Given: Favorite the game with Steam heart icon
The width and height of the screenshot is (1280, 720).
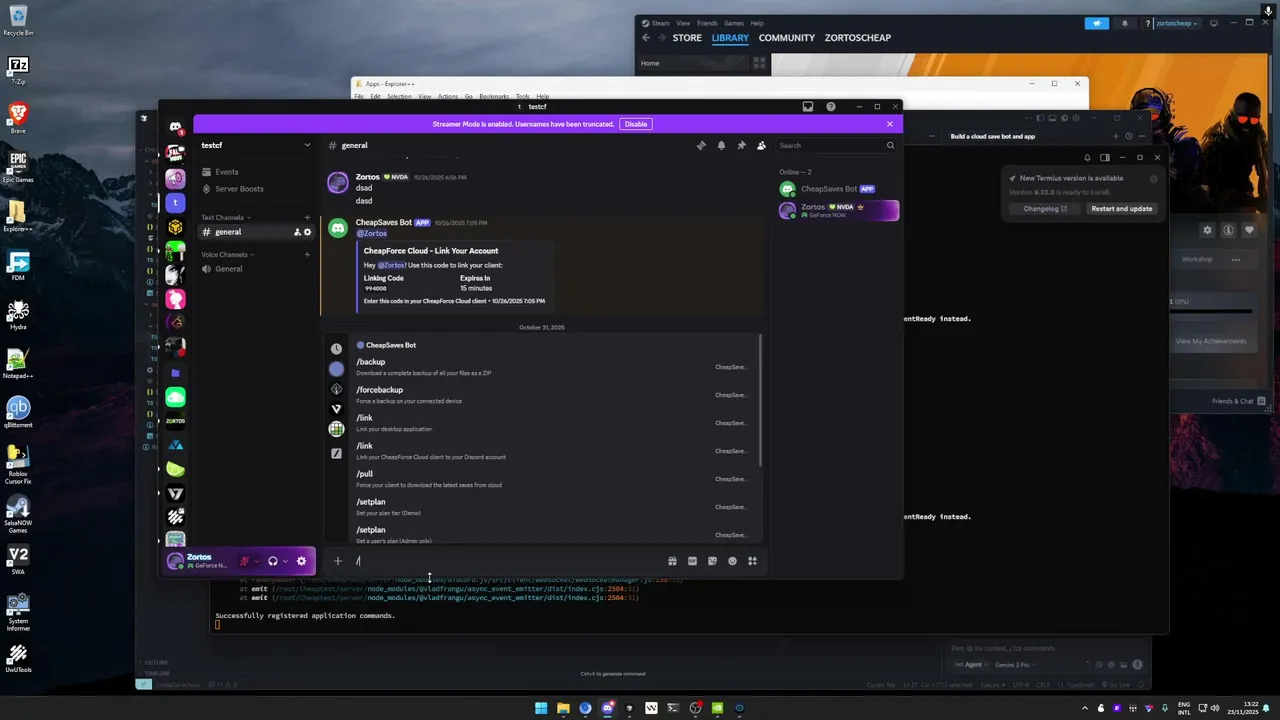Looking at the screenshot, I should click(x=1249, y=230).
